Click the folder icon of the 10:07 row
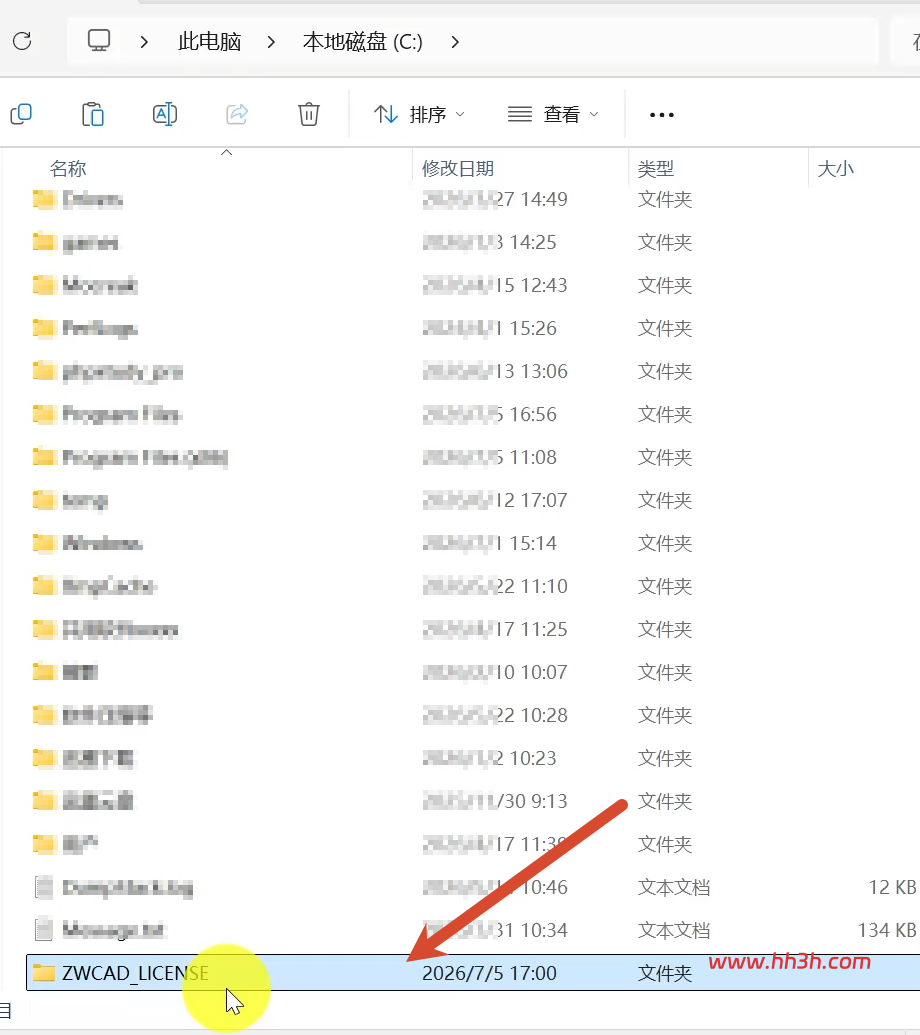 click(x=44, y=672)
